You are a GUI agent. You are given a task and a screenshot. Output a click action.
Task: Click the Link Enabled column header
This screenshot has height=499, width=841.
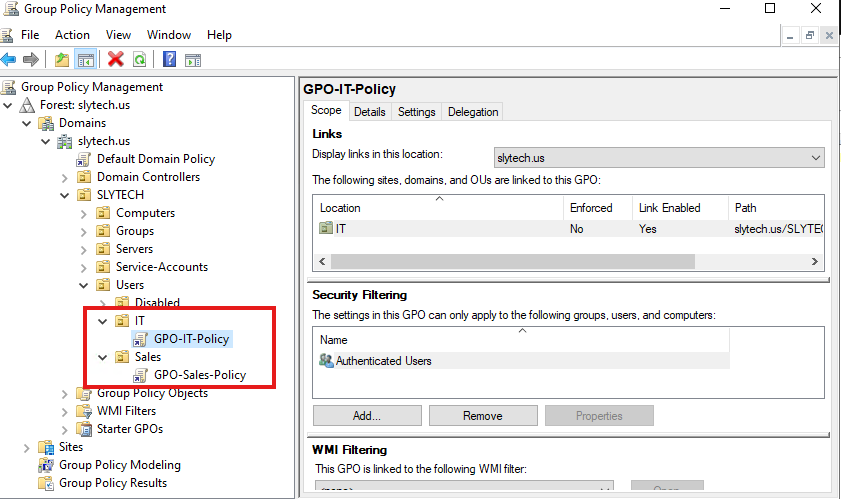pos(680,208)
